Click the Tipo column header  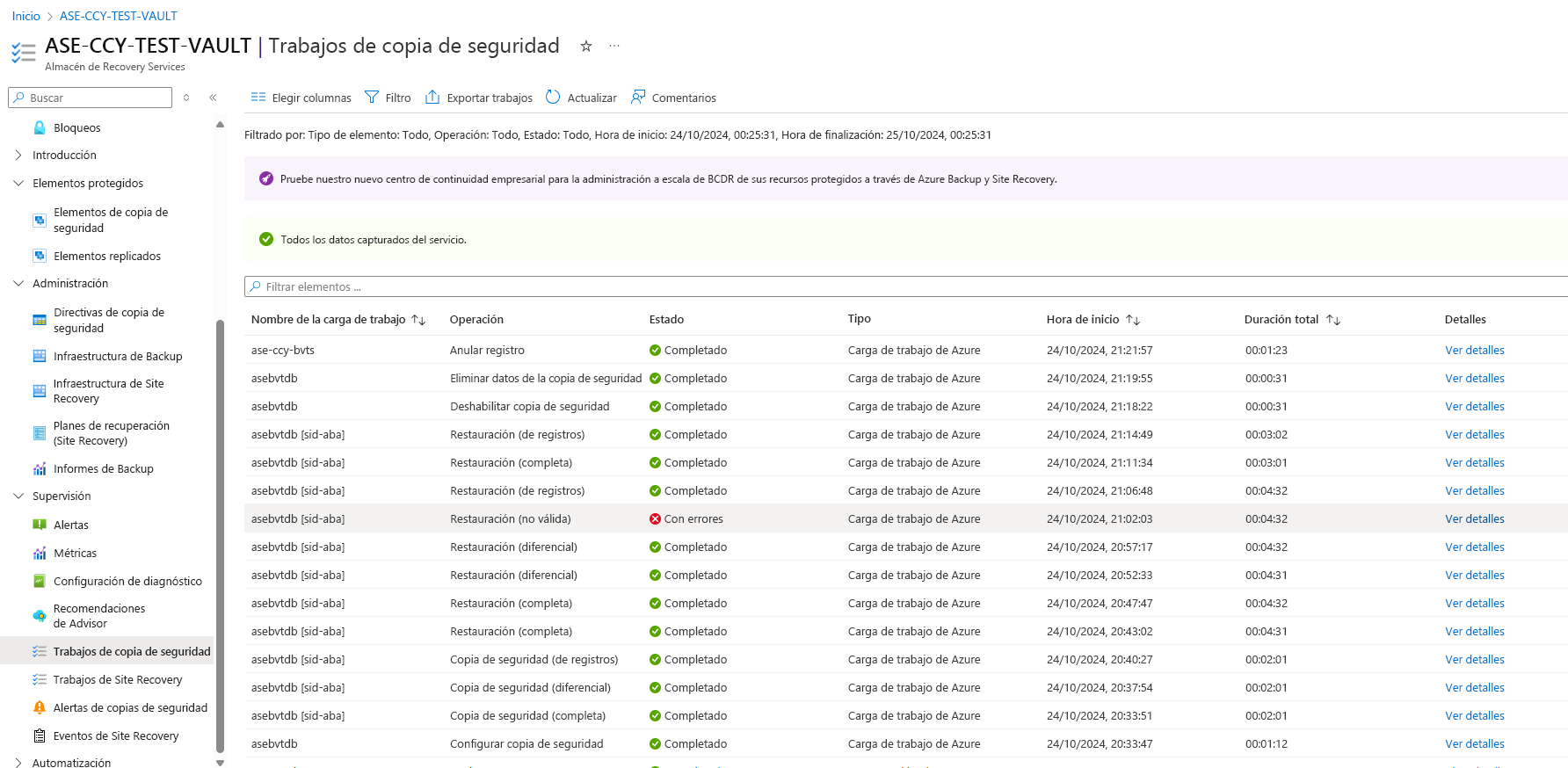[860, 319]
